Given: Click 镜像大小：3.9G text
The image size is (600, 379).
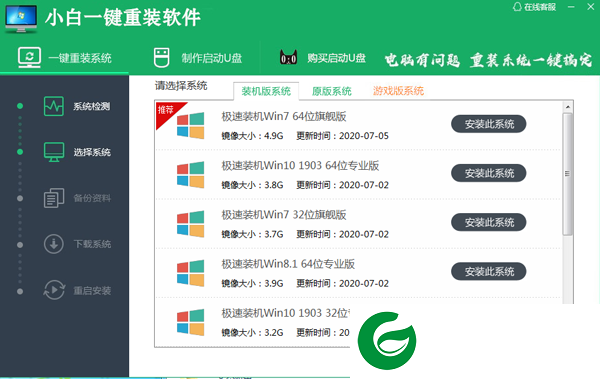Looking at the screenshot, I should pyautogui.click(x=252, y=284).
